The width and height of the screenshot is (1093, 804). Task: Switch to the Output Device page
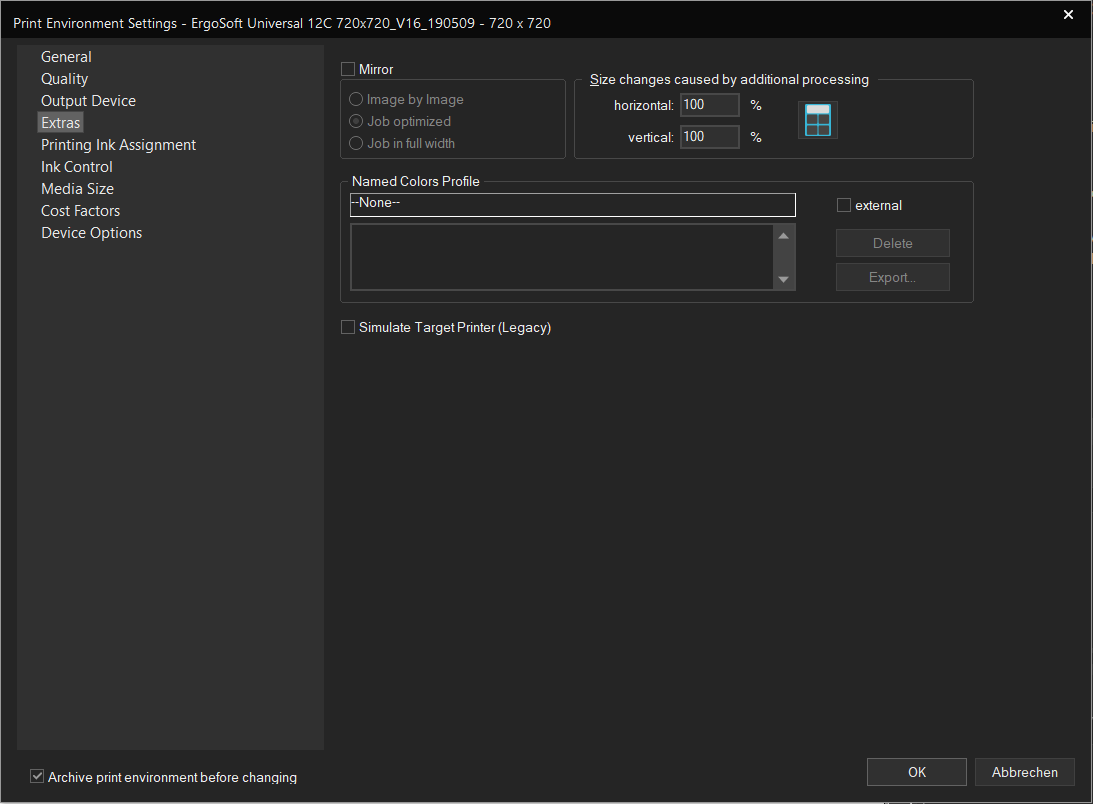[x=89, y=101]
